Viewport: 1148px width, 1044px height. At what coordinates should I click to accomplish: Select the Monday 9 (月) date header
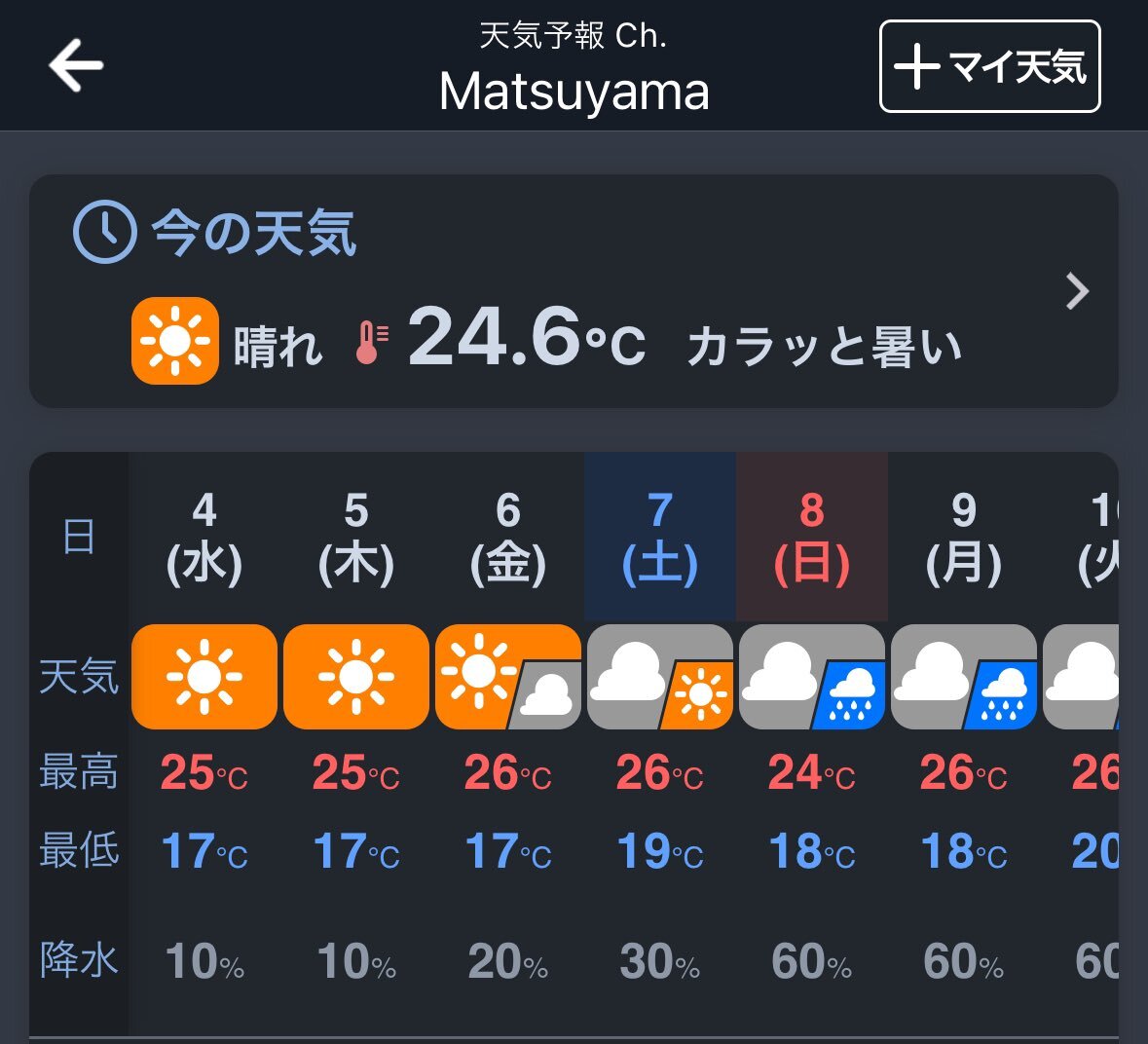pos(964,539)
